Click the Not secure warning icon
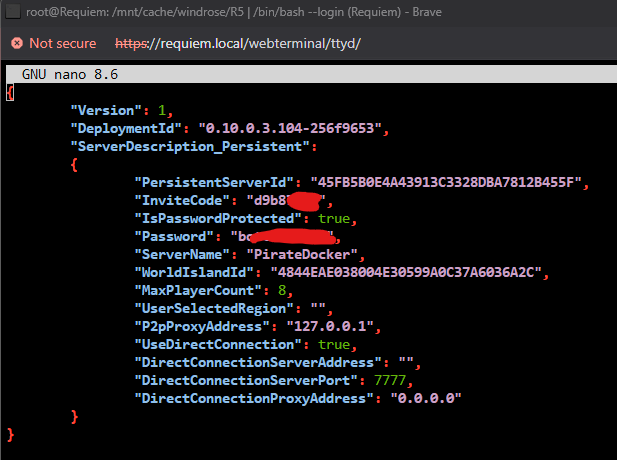The height and width of the screenshot is (460, 617). click(17, 43)
